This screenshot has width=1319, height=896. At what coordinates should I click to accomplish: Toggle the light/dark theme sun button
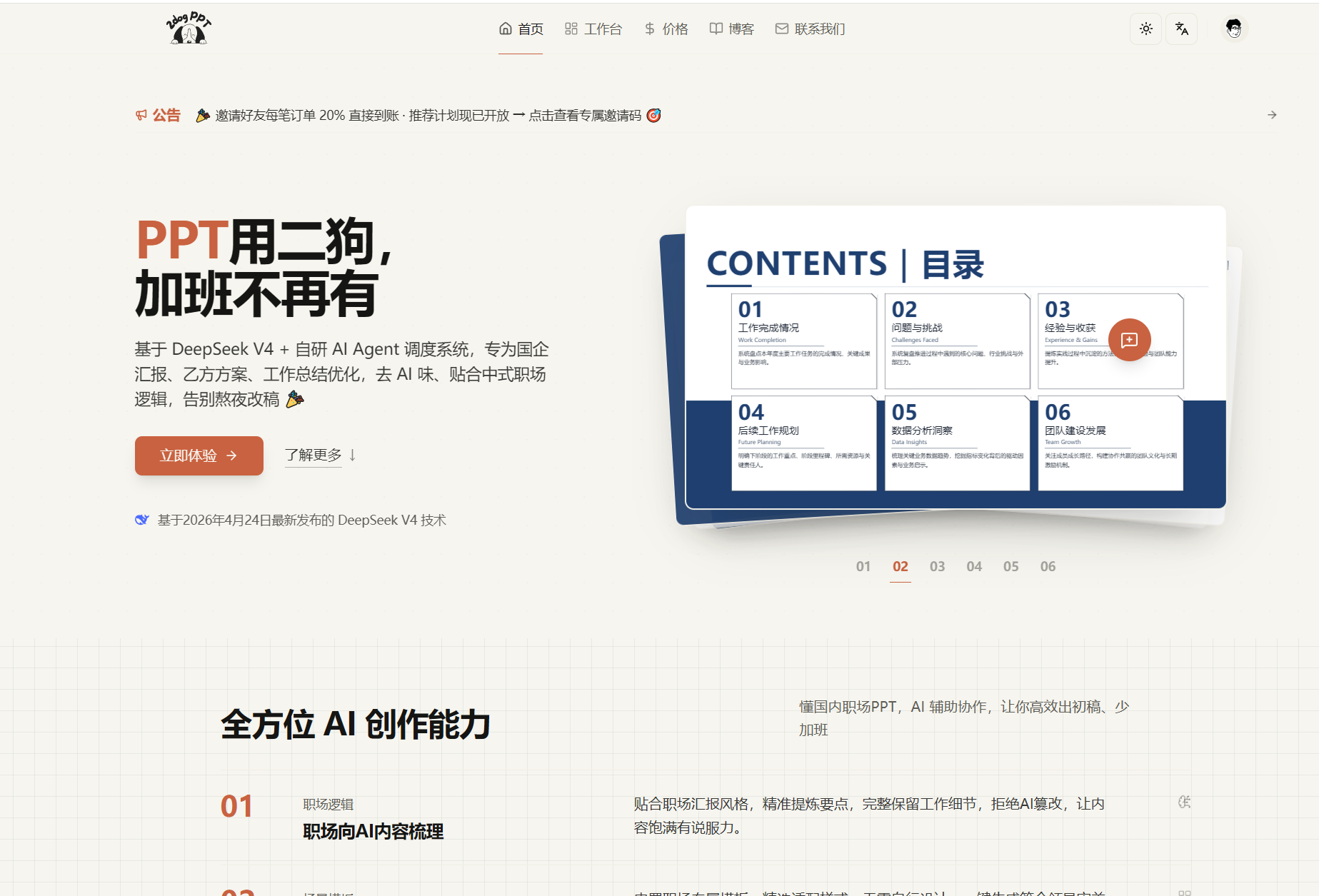tap(1146, 29)
